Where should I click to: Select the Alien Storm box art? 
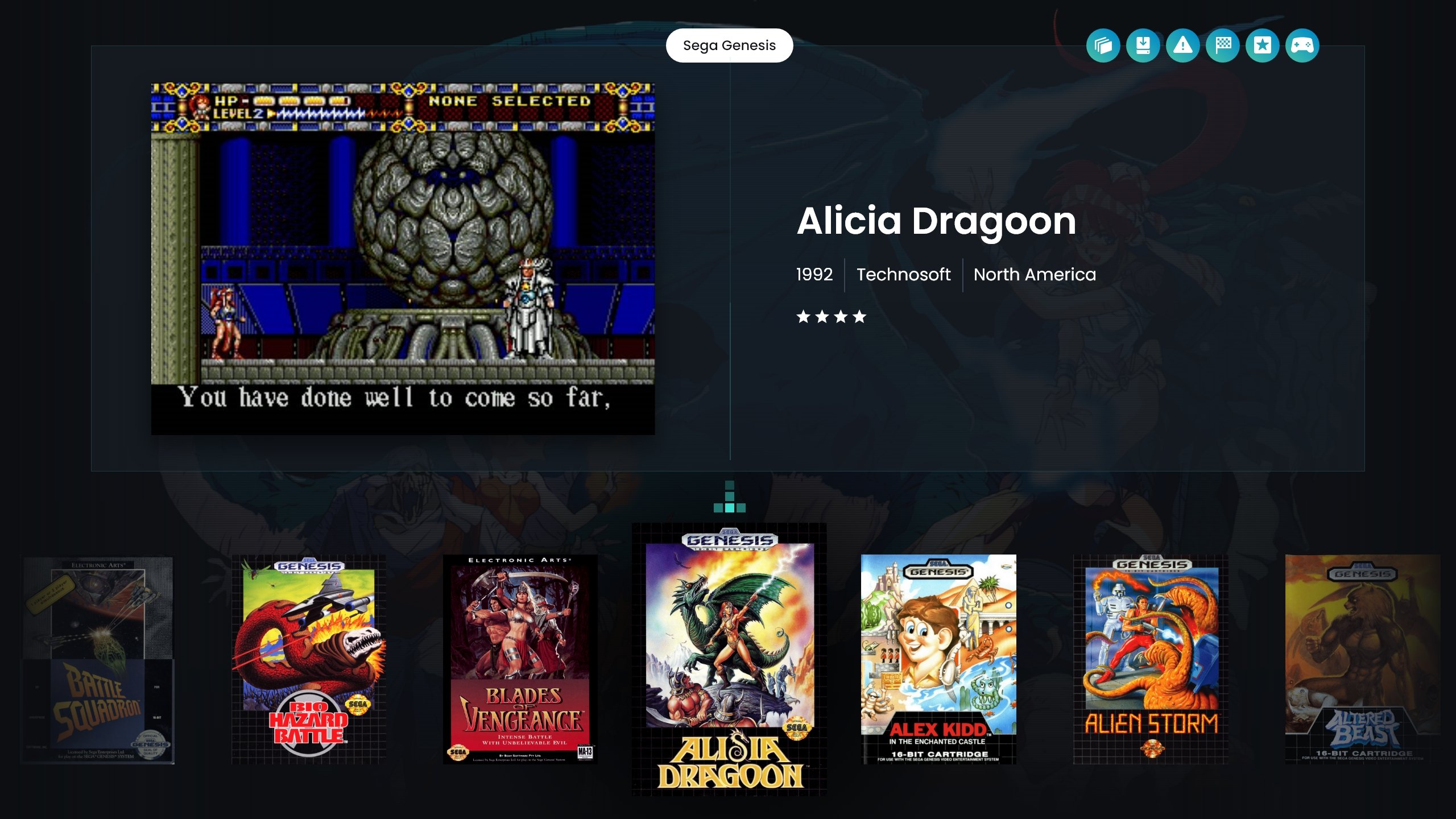(1151, 659)
